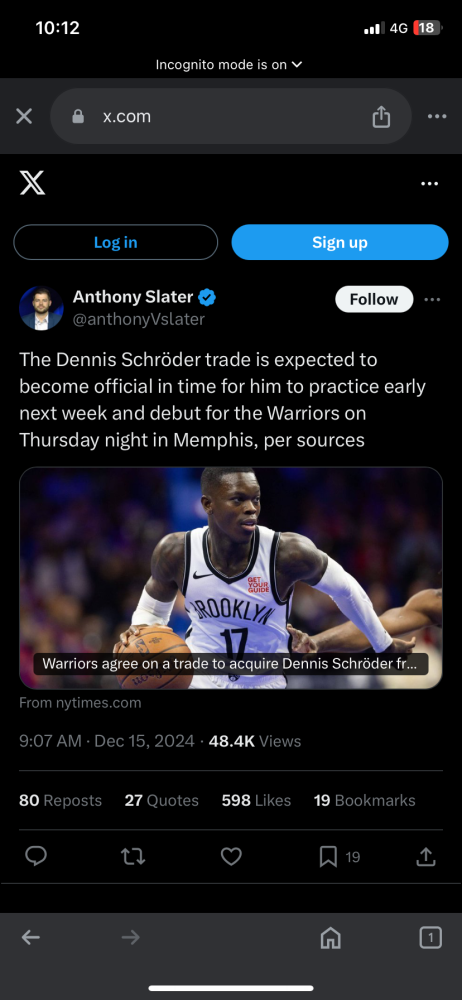Follow Anthony Slater
The height and width of the screenshot is (1000, 462).
pos(374,299)
